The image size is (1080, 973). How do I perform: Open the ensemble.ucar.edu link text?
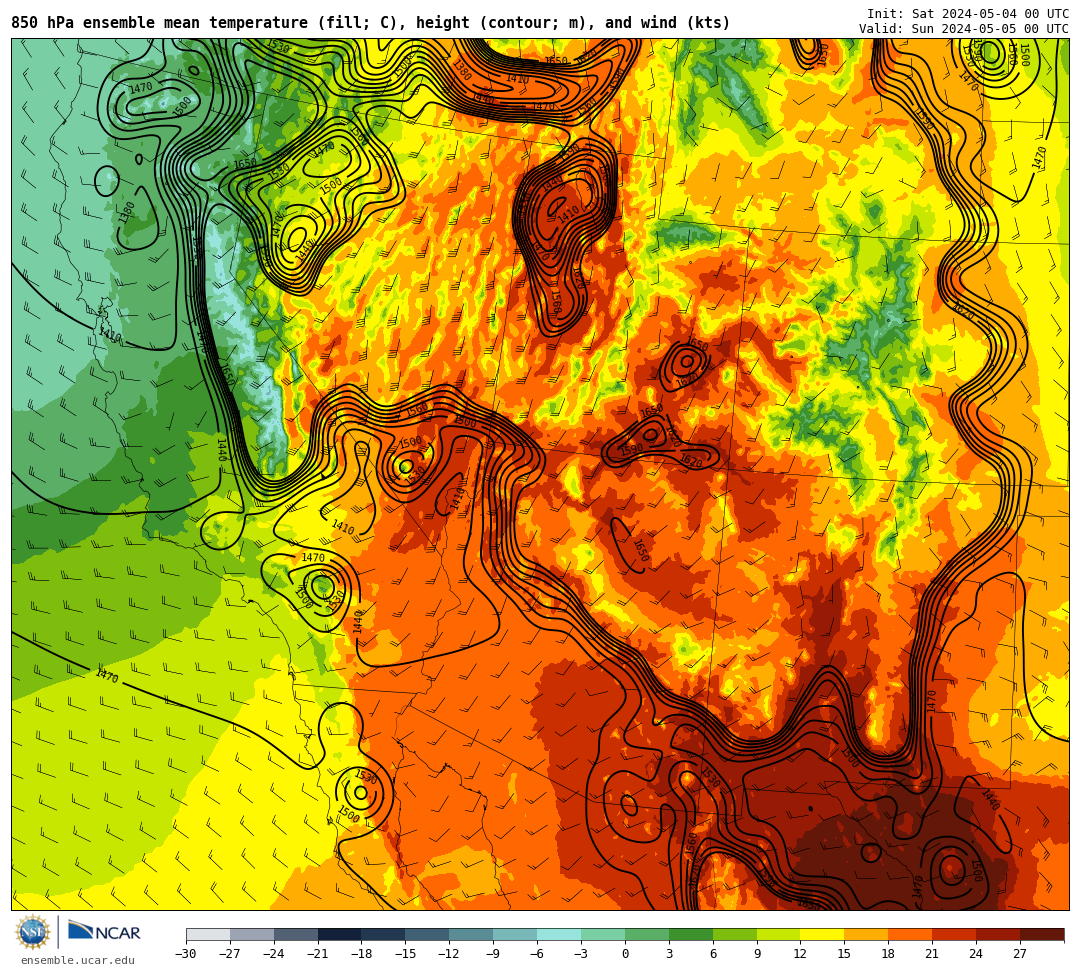[78, 960]
